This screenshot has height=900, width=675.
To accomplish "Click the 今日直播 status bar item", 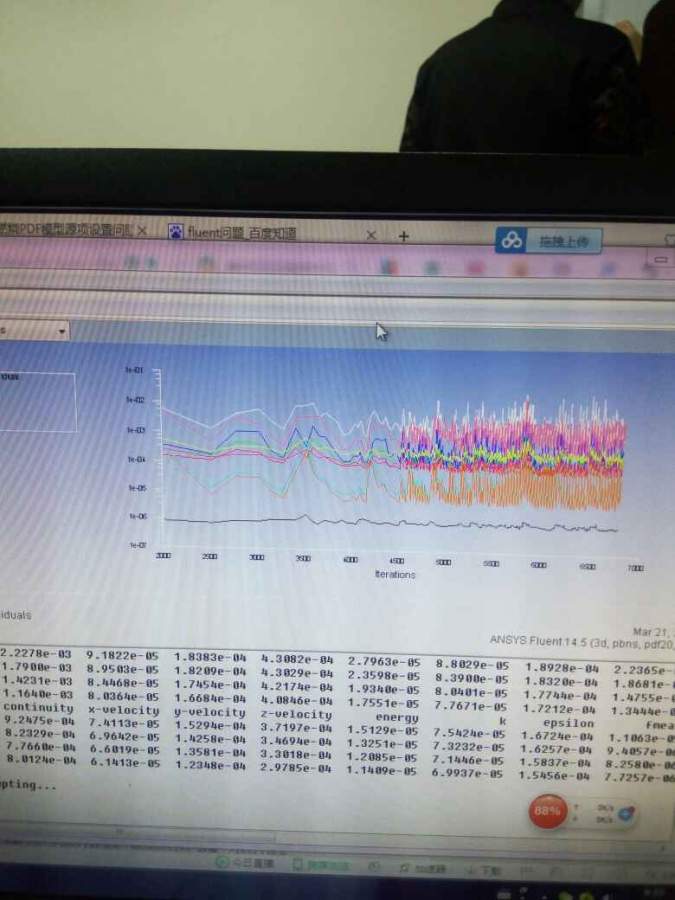I will pos(245,863).
